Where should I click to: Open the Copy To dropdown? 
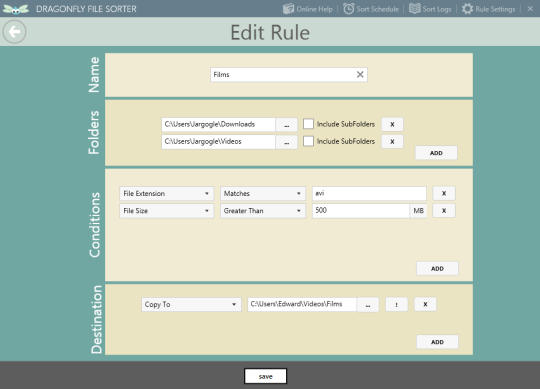[191, 304]
